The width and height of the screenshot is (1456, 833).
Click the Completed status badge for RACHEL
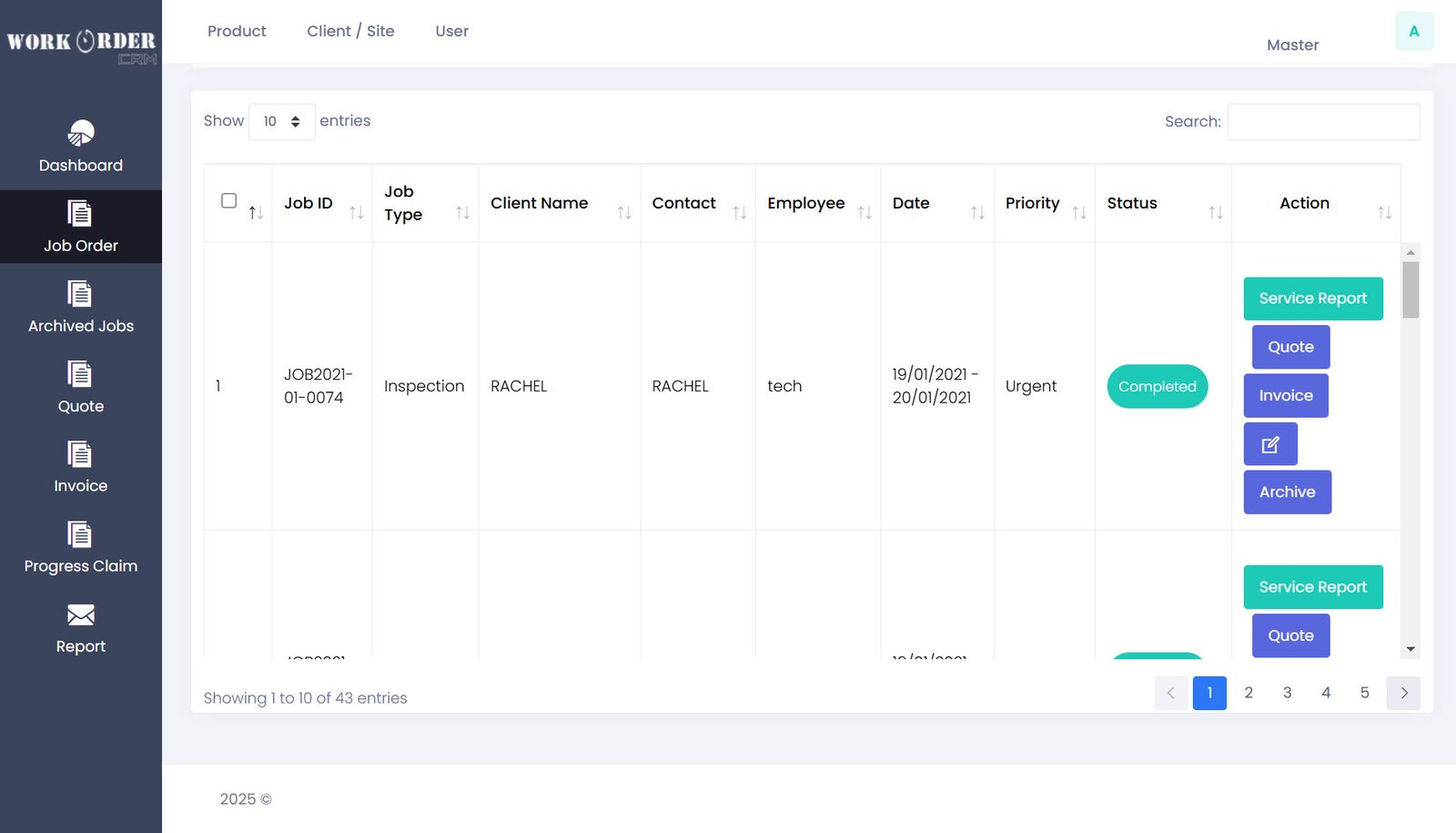tap(1157, 386)
